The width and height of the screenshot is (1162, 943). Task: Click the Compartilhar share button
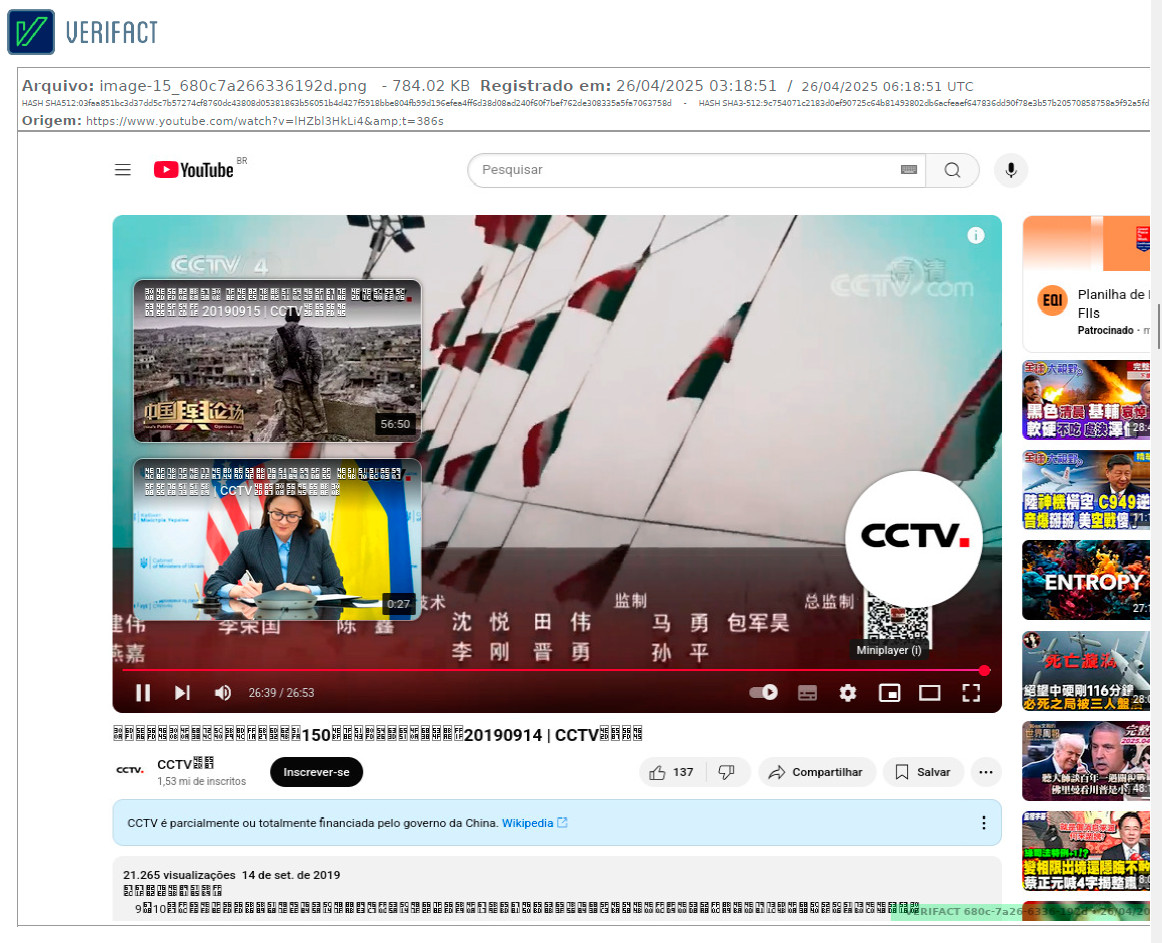[x=816, y=772]
